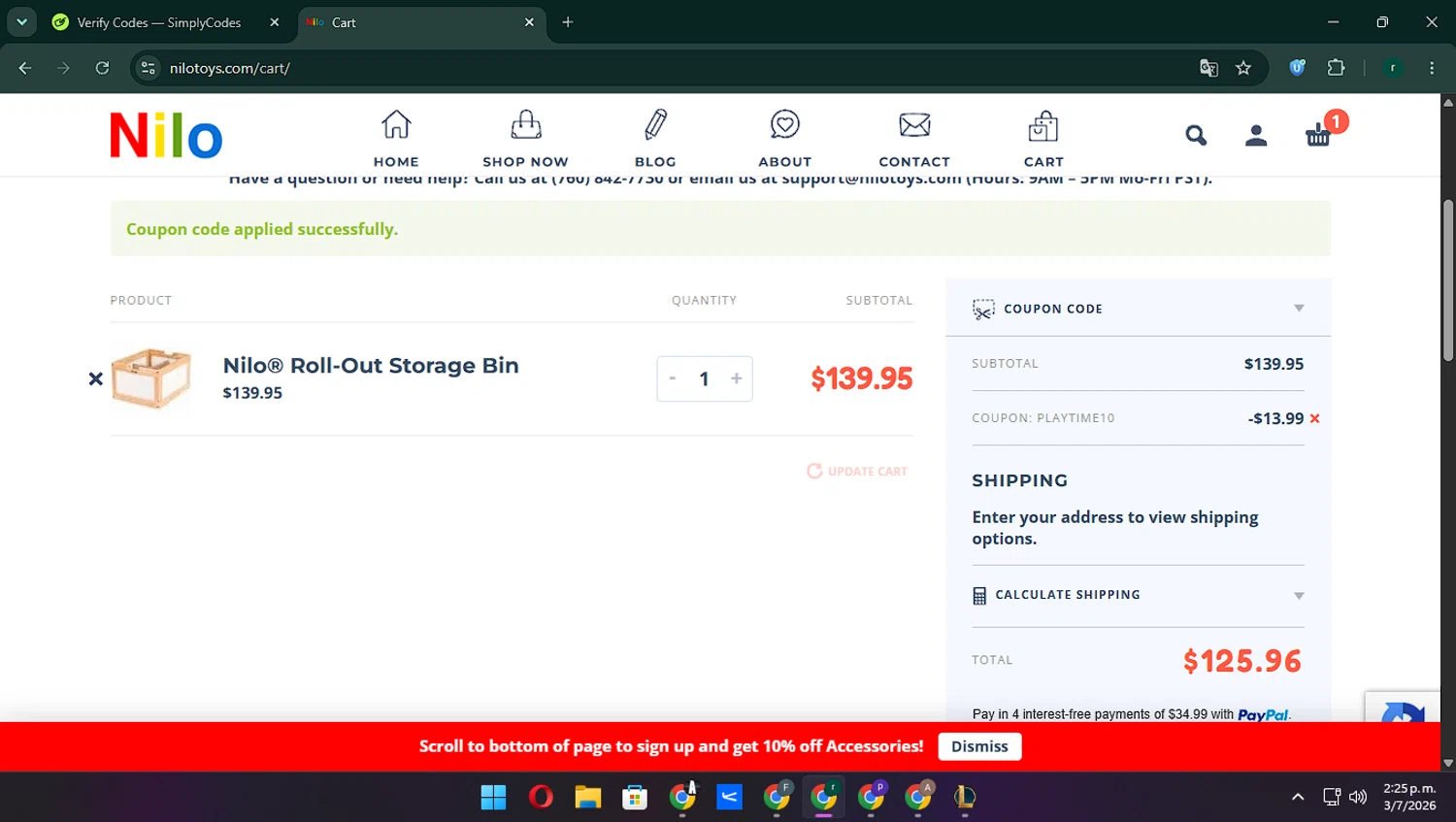
Task: Go back to the previous page
Action: click(x=25, y=68)
